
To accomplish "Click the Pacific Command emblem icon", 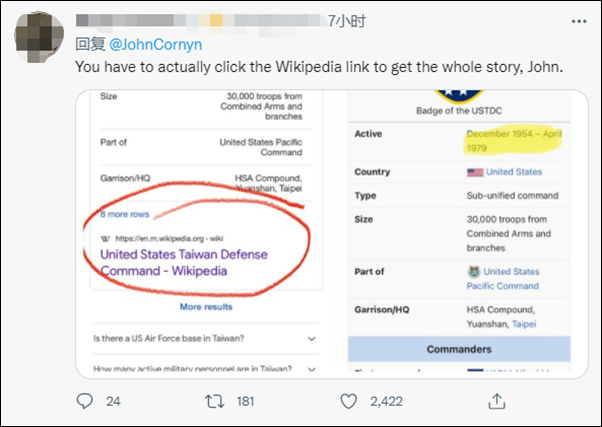I will point(474,271).
